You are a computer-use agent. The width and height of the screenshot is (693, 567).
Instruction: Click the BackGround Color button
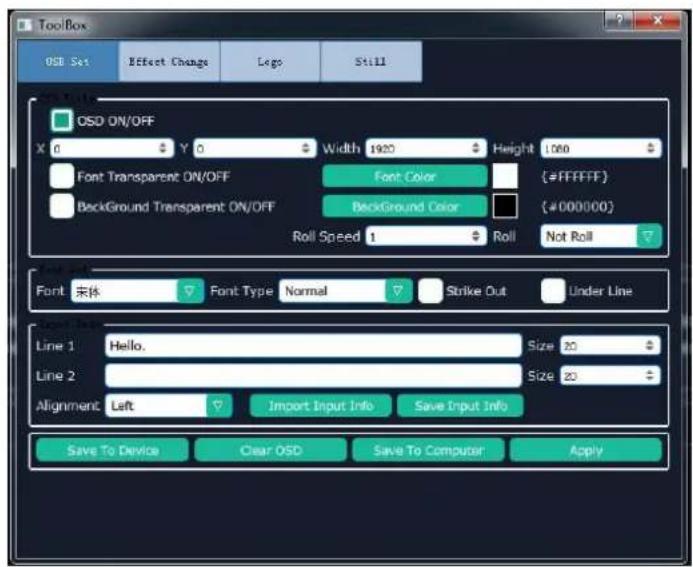click(405, 206)
